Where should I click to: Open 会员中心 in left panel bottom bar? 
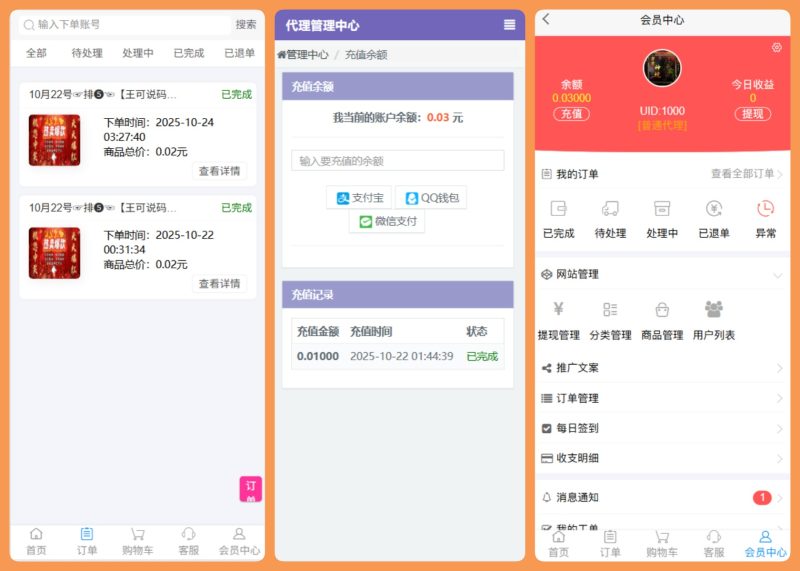[239, 542]
